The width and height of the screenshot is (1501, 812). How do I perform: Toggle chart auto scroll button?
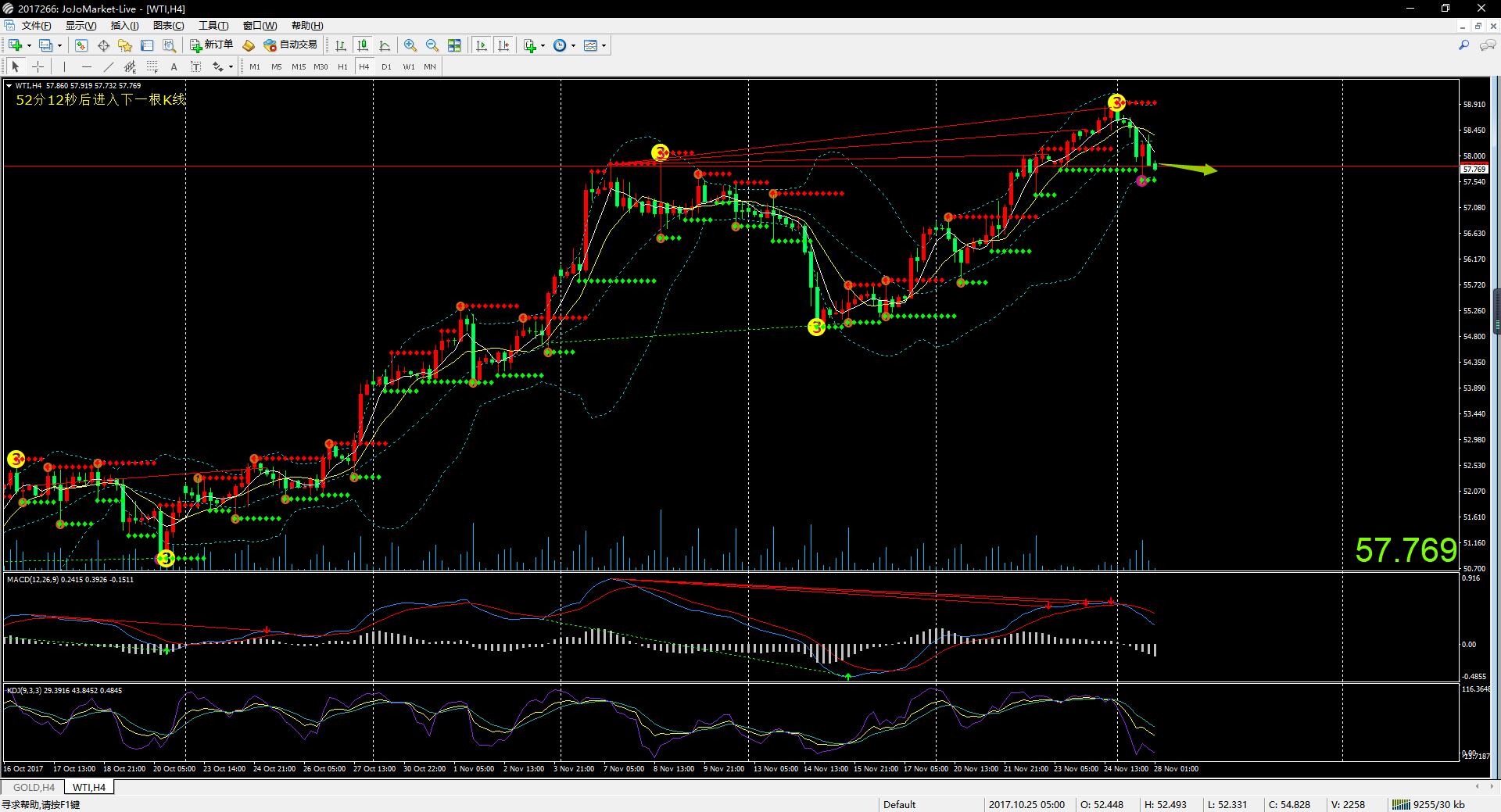[482, 46]
